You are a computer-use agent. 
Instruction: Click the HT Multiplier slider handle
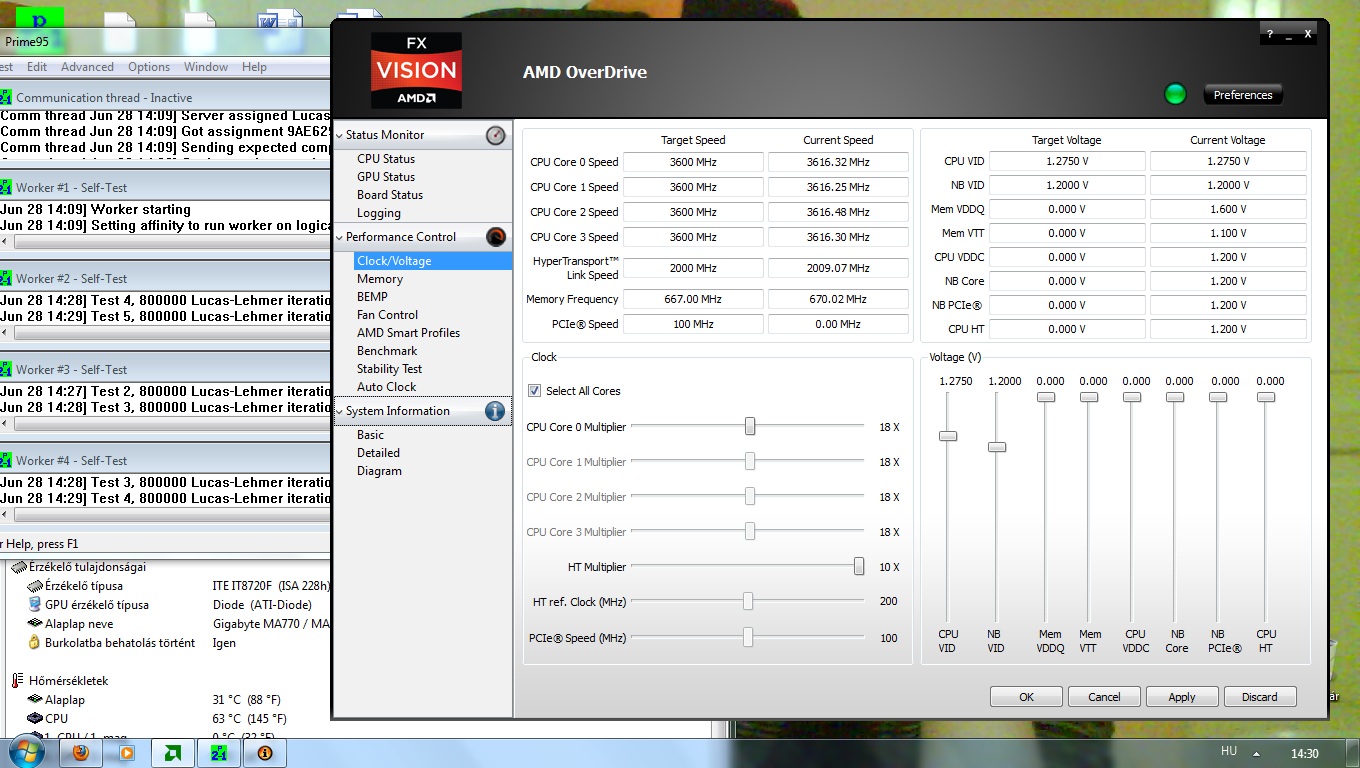click(859, 566)
